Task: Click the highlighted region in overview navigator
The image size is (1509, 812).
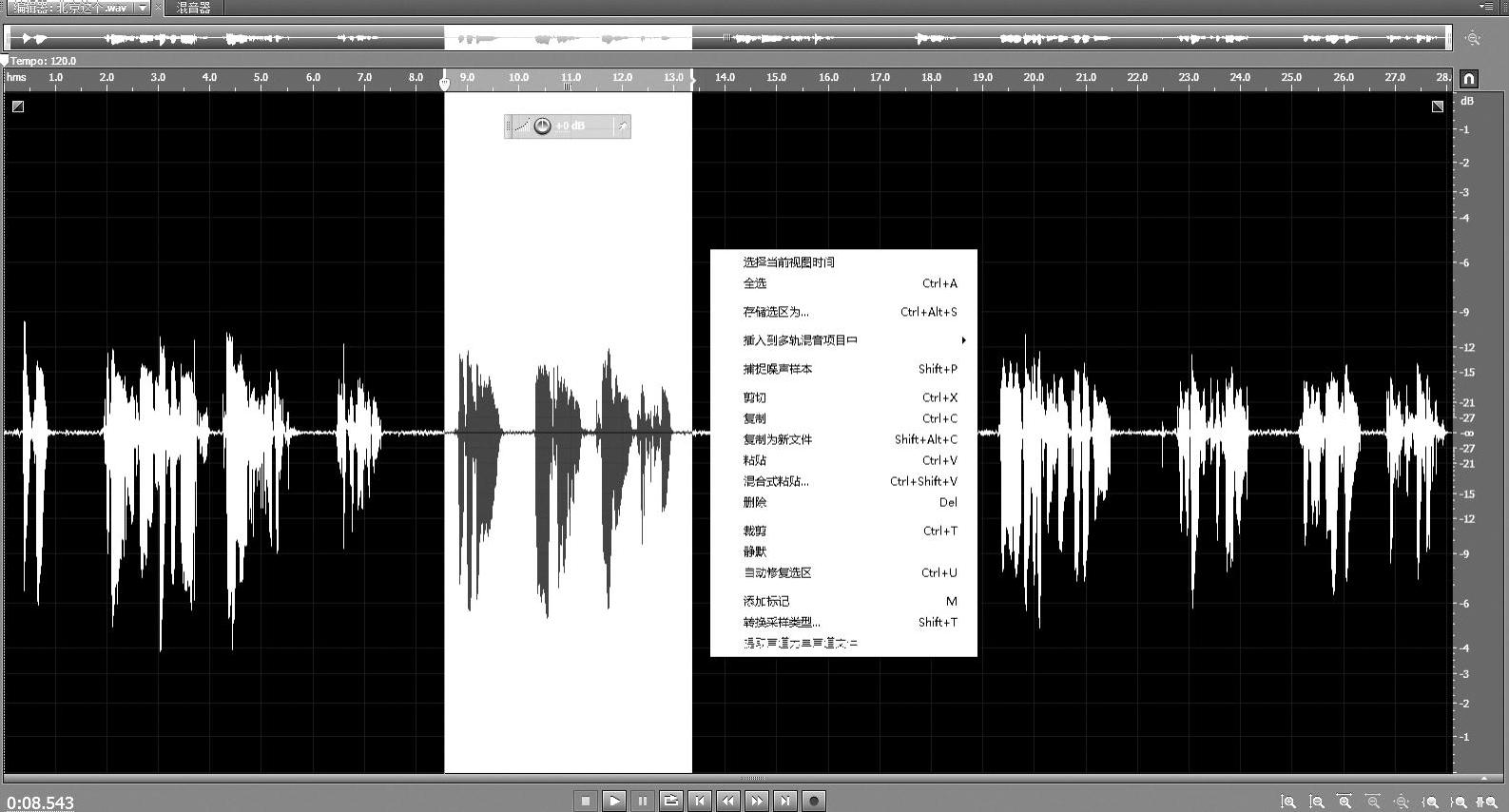Action: click(x=568, y=38)
